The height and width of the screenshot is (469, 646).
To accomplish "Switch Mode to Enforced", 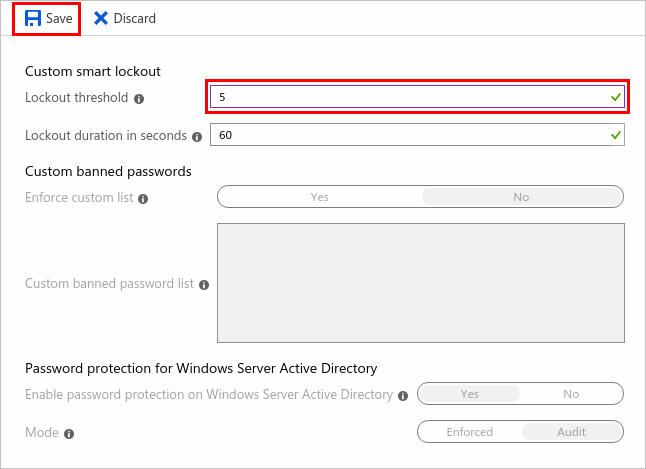I will 470,432.
